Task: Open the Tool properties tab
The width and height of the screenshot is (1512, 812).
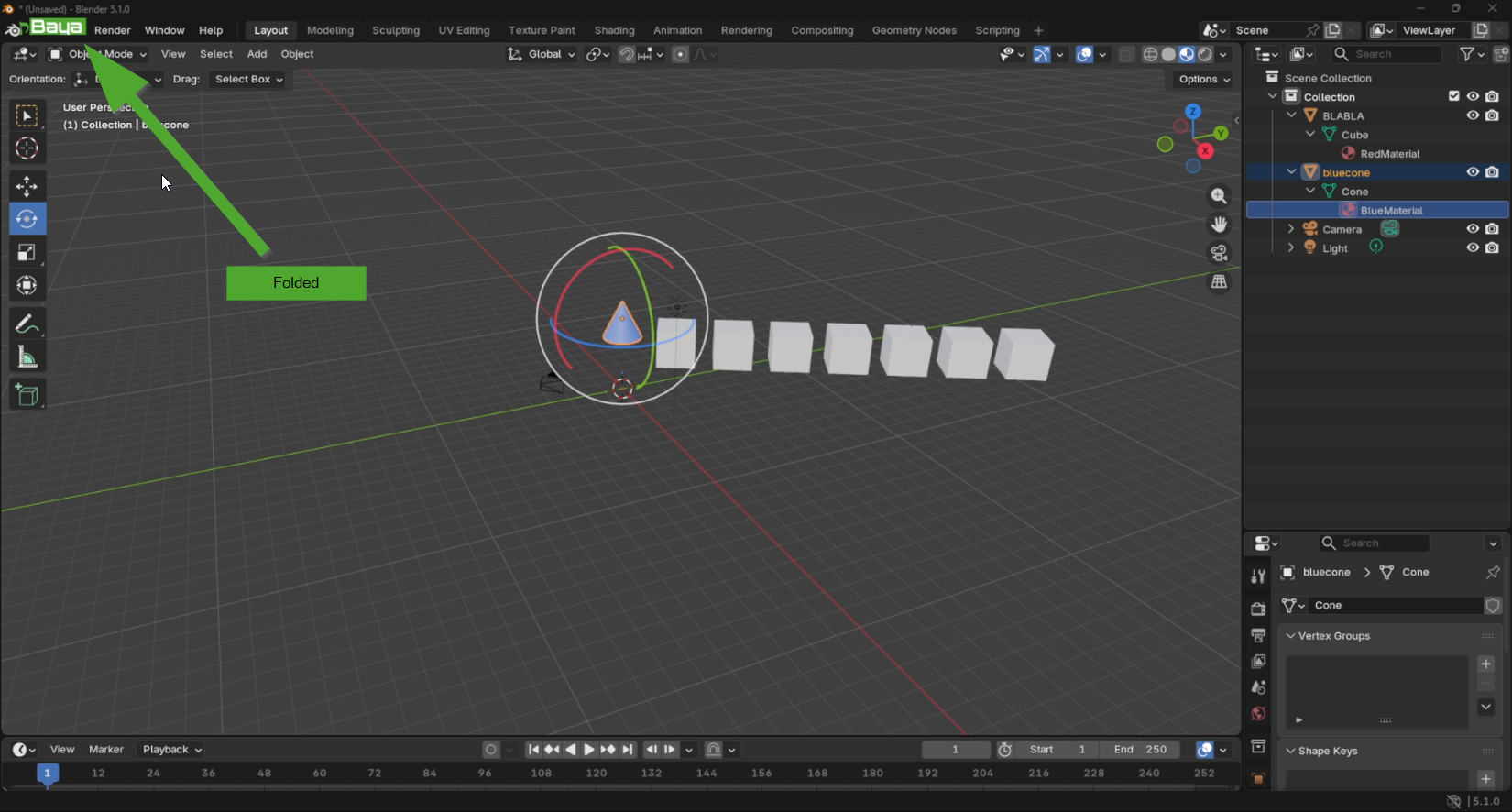Action: point(1258,576)
